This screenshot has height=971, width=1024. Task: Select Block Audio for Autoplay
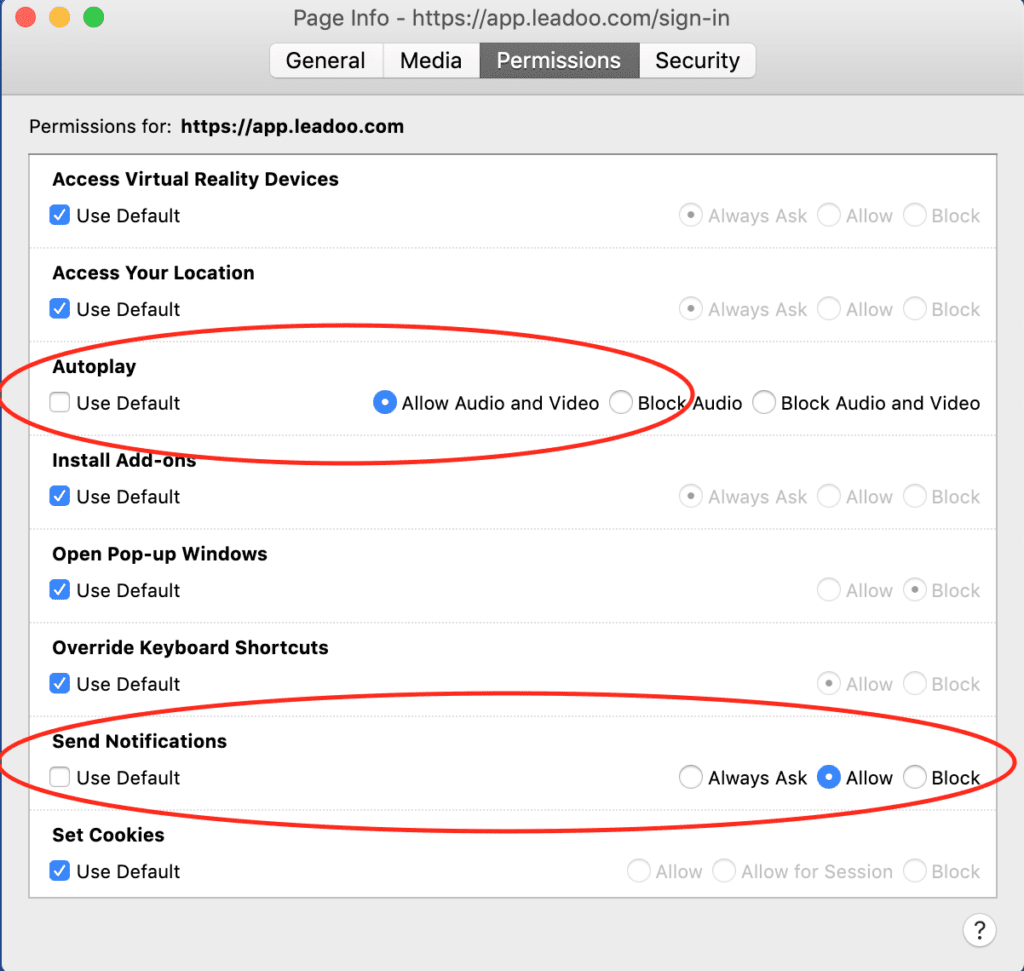point(620,403)
